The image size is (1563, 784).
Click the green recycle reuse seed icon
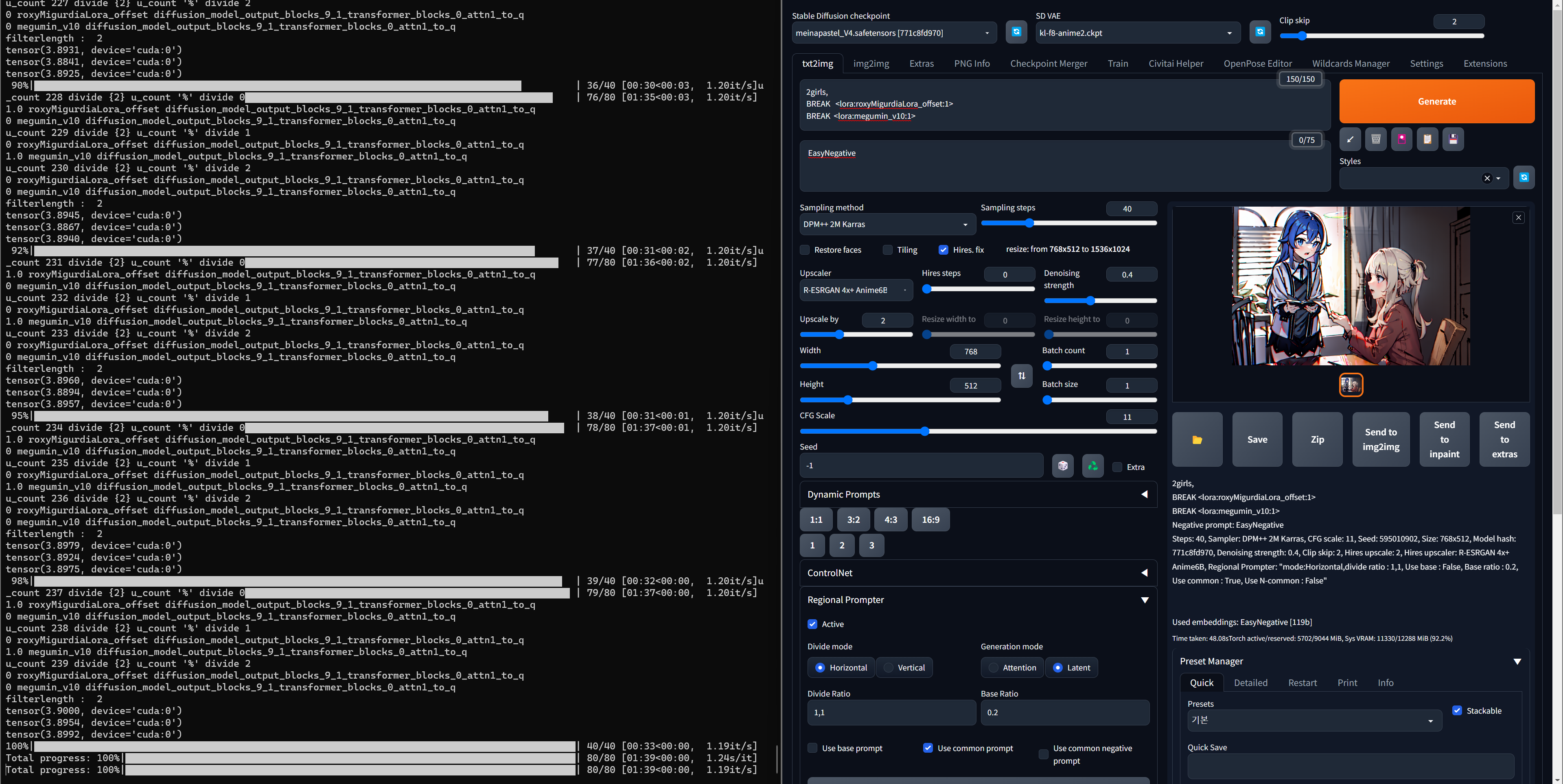click(1093, 466)
